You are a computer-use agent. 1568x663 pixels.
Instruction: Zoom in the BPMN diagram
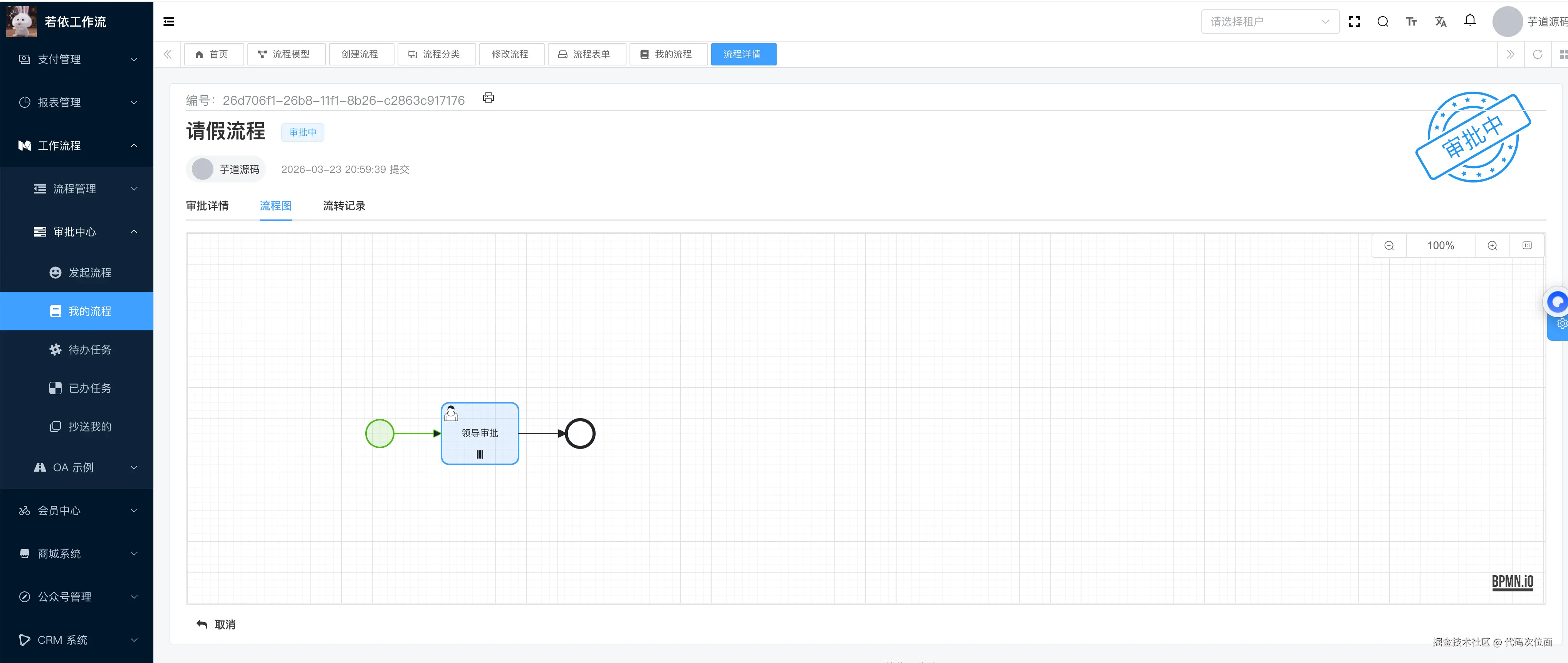tap(1492, 246)
